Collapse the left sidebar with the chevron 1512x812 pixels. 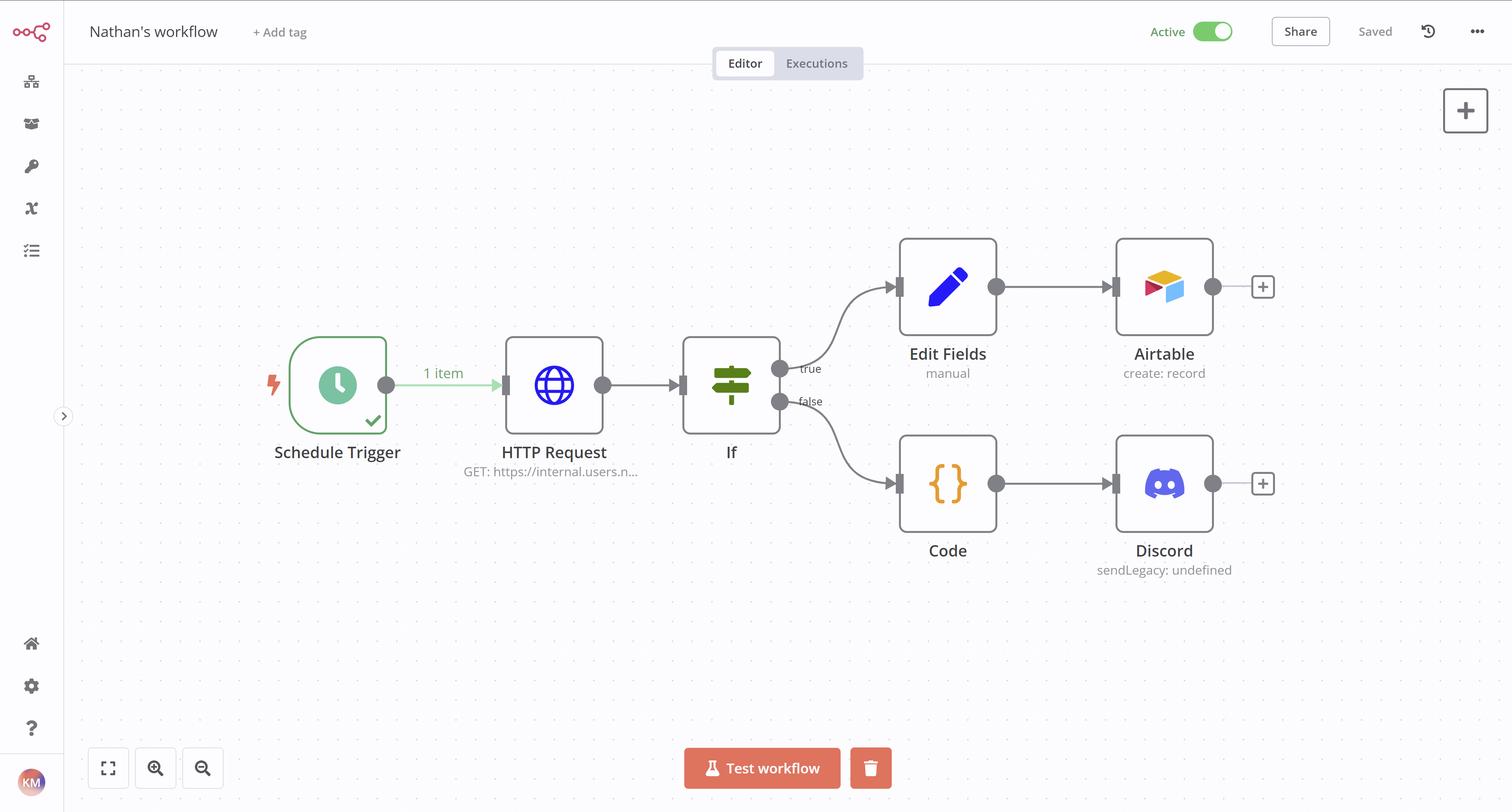(x=63, y=416)
